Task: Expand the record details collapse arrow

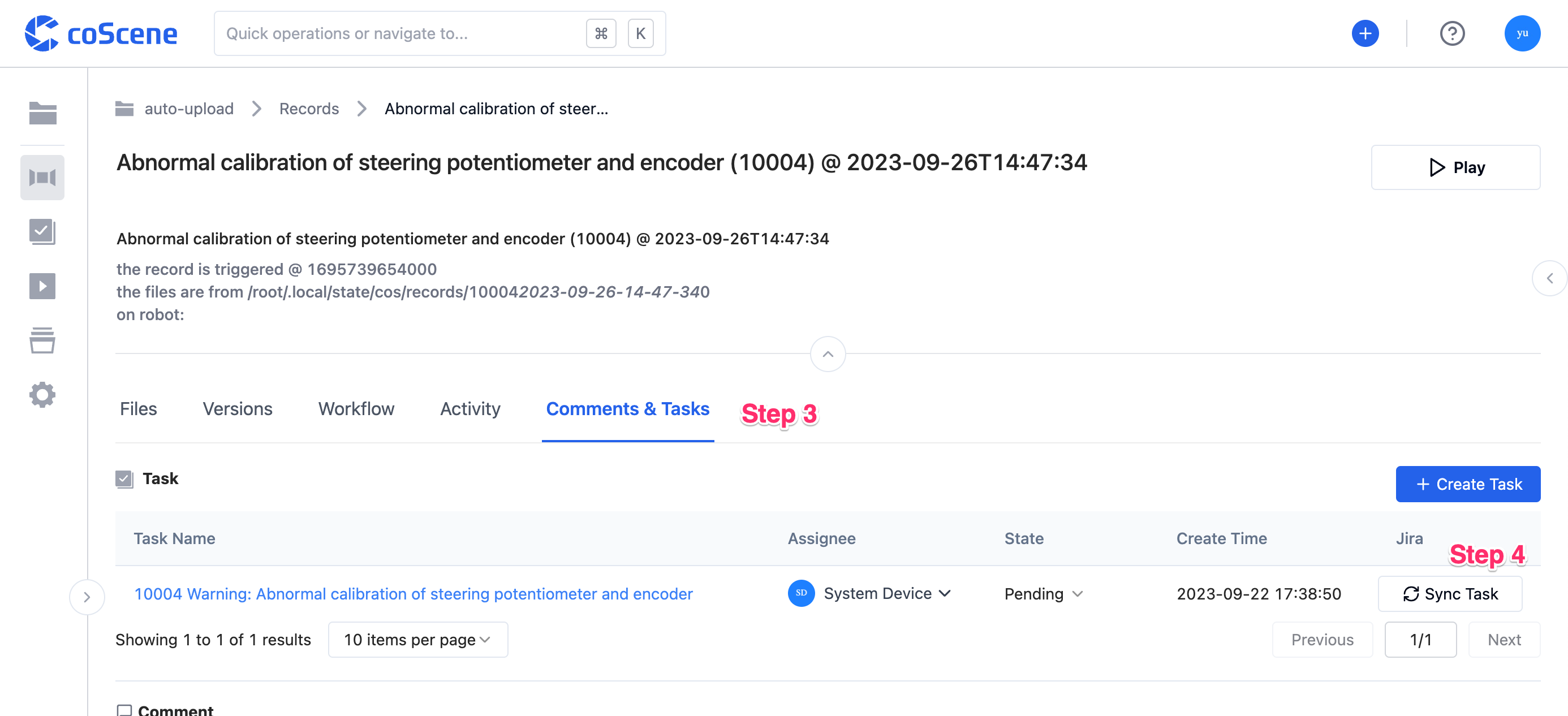Action: click(x=828, y=354)
